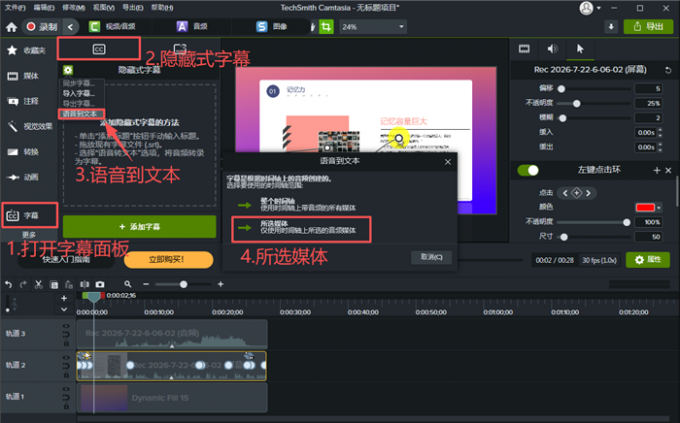Adjust the 偏移 offset slider
This screenshot has height=423, width=680.
coord(561,89)
